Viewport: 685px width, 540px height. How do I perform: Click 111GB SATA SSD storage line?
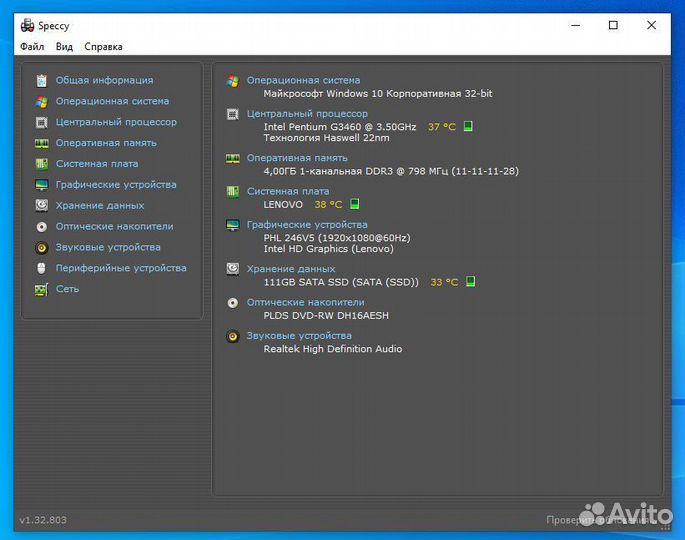point(341,282)
